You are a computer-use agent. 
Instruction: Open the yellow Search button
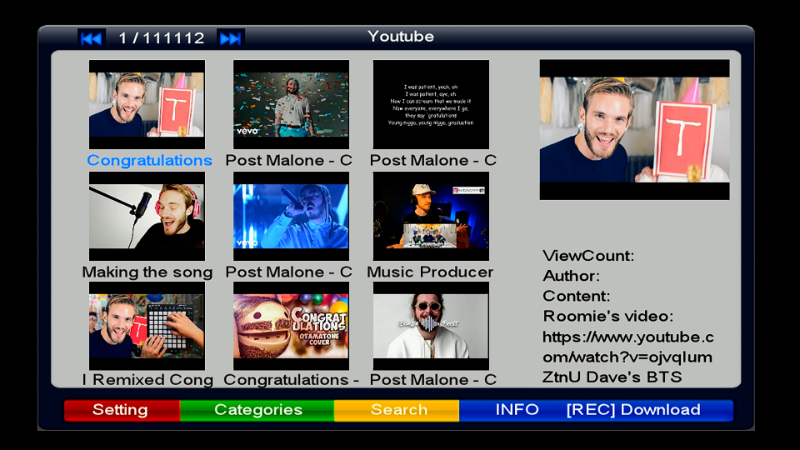[397, 410]
